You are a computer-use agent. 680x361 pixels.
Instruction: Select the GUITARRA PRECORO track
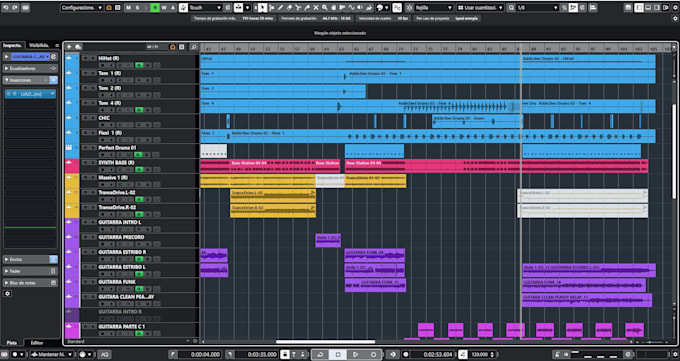(121, 237)
